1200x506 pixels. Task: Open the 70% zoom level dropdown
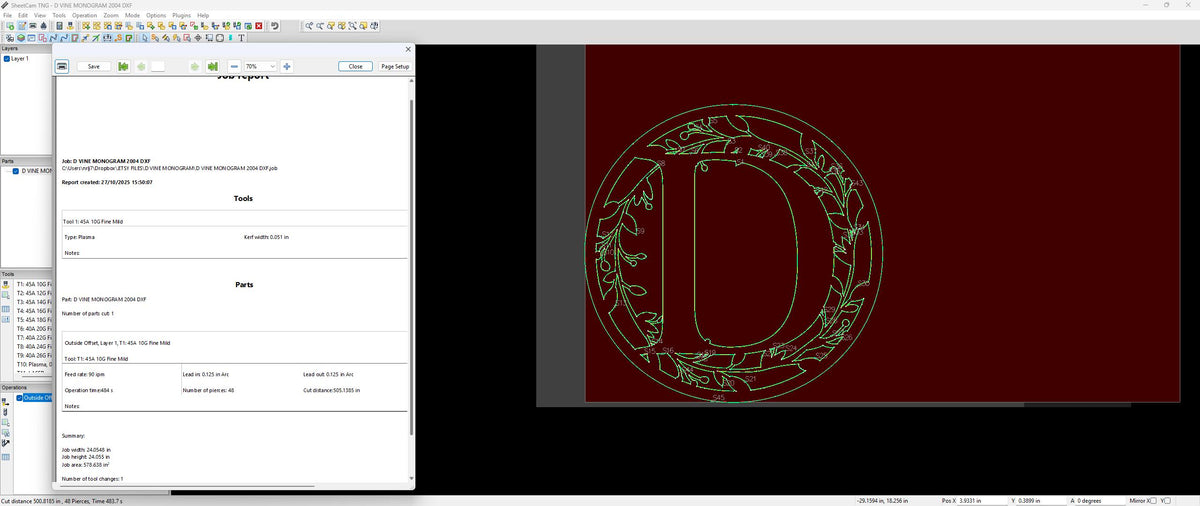(260, 66)
